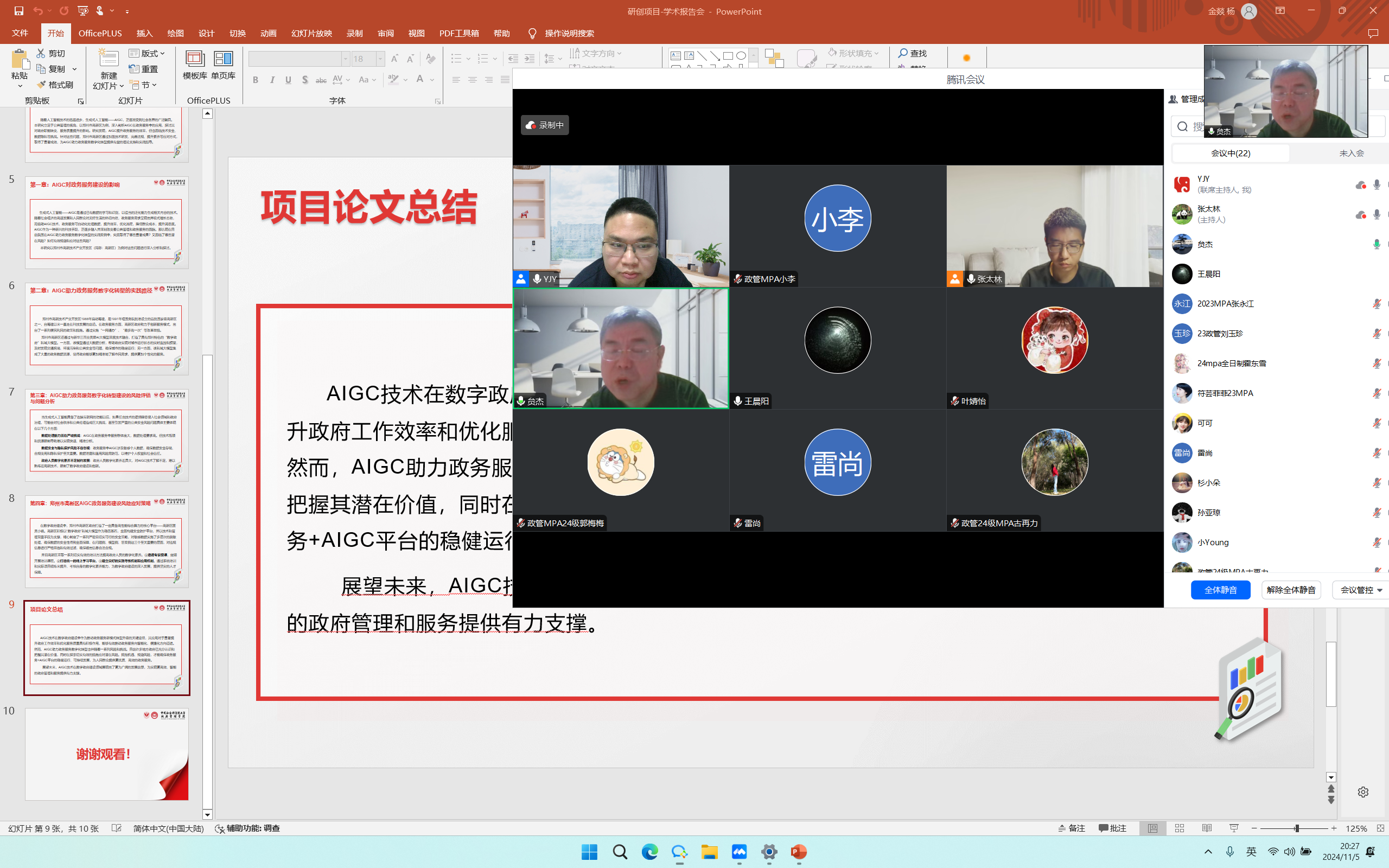Select slide 6 thumbnail
The image size is (1389, 868).
pyautogui.click(x=107, y=329)
